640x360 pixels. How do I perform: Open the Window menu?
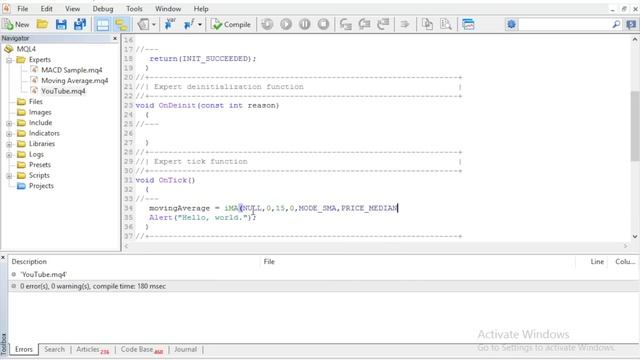point(168,9)
